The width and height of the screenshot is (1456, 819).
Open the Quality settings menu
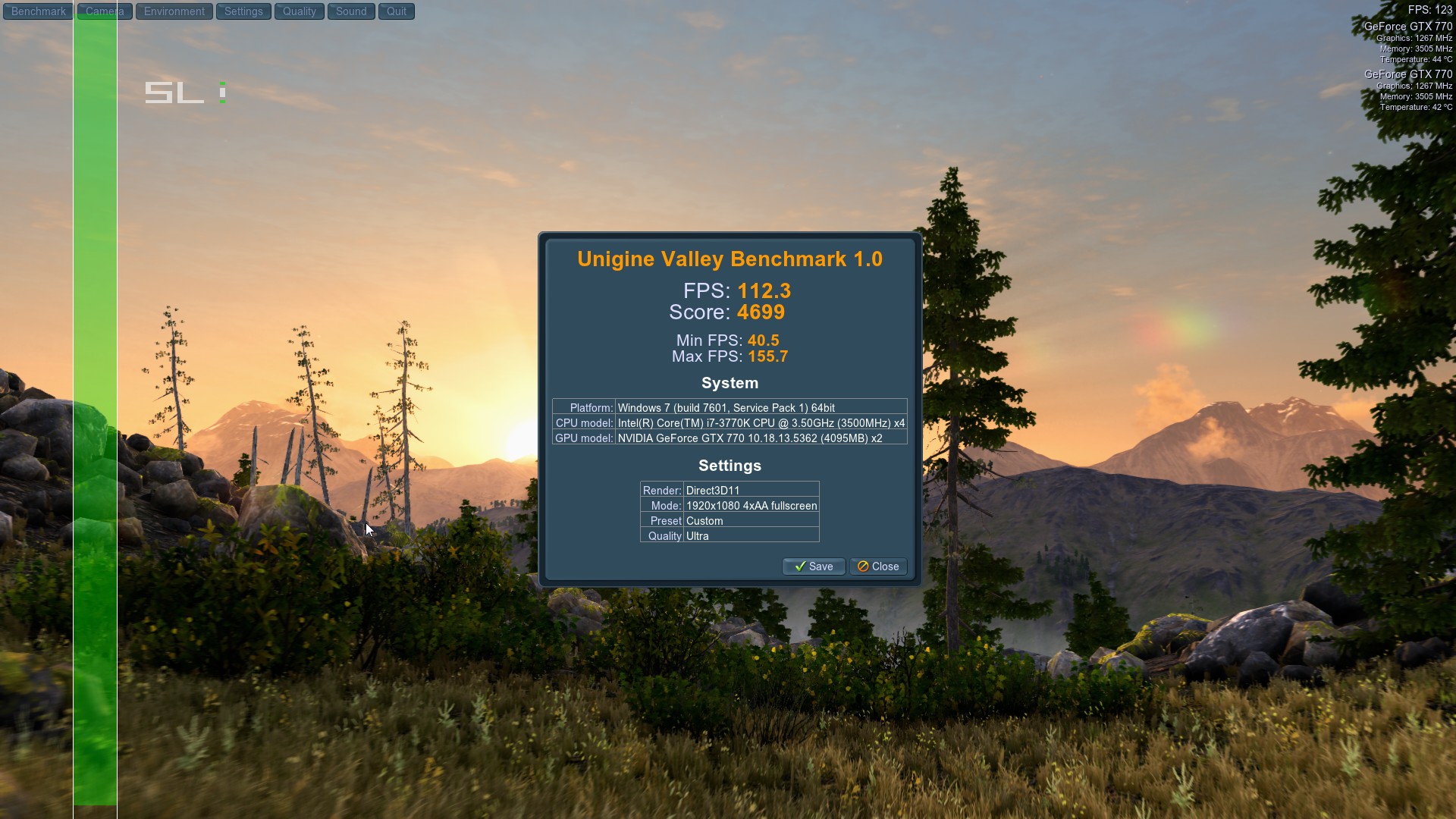coord(299,11)
